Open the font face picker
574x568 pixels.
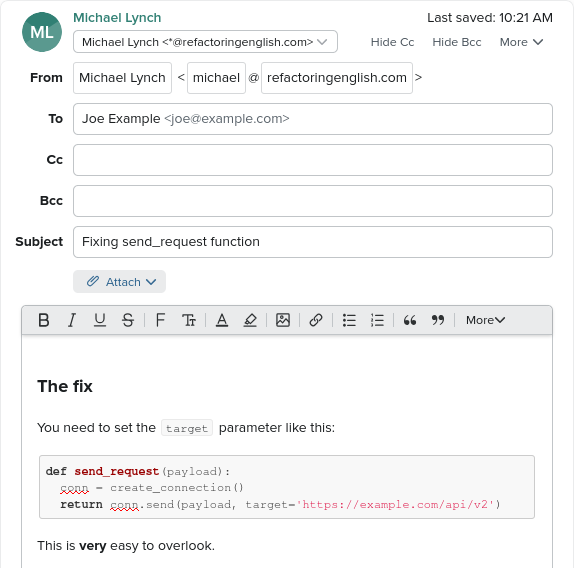[x=160, y=320]
